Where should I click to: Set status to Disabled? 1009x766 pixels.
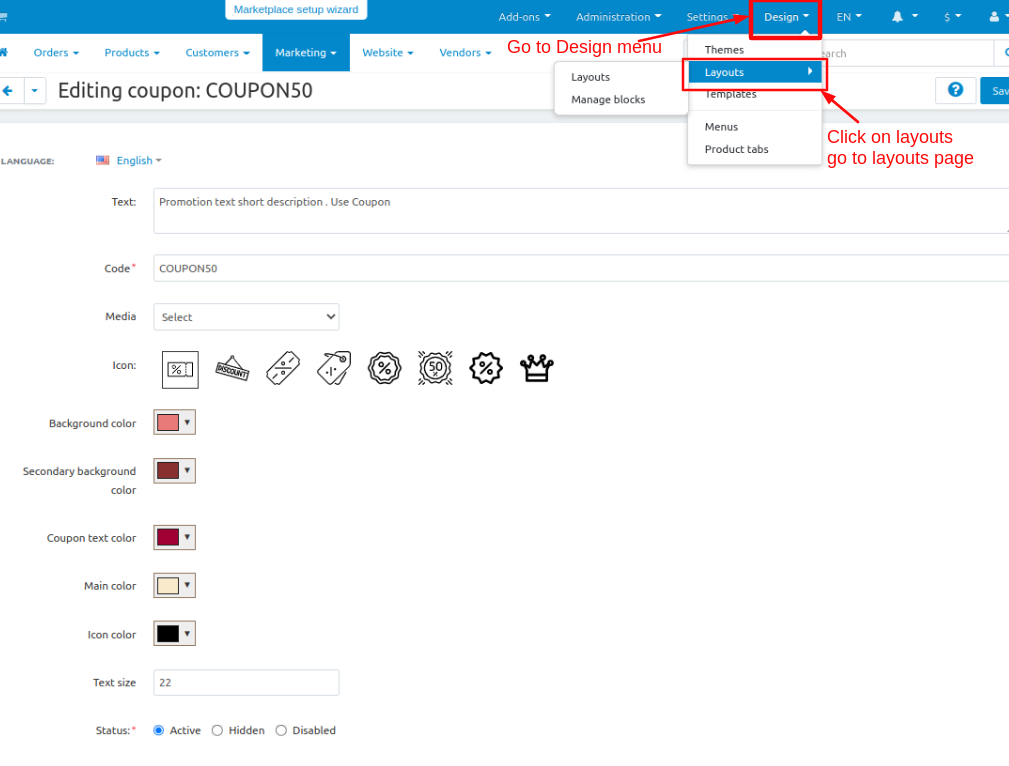tap(281, 730)
